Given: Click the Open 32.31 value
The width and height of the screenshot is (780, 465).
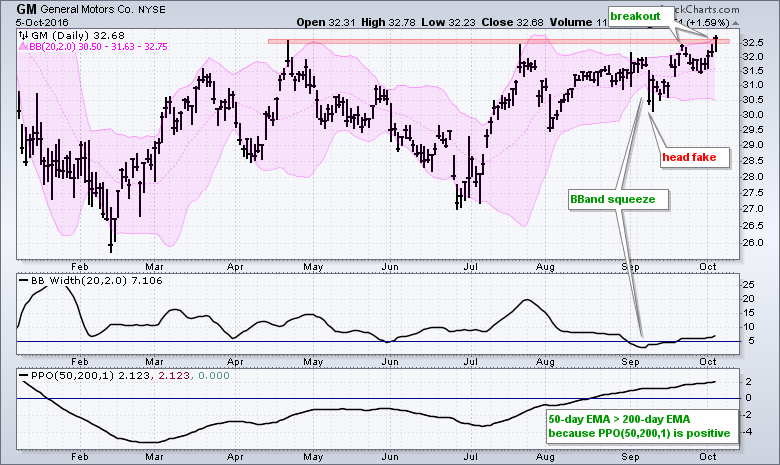Looking at the screenshot, I should click(324, 22).
